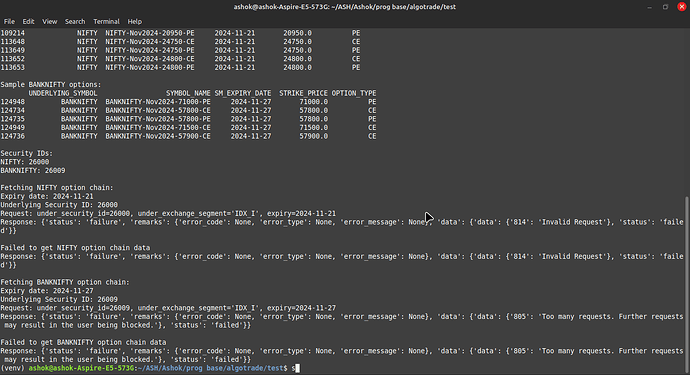Click request line with under_security_id=26000
The height and width of the screenshot is (375, 690).
point(168,213)
